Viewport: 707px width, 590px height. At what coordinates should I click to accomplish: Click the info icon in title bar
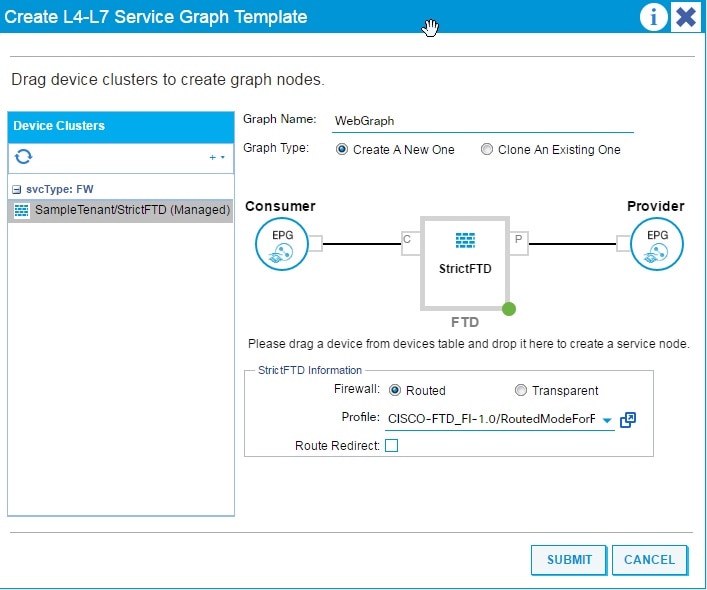coord(653,17)
